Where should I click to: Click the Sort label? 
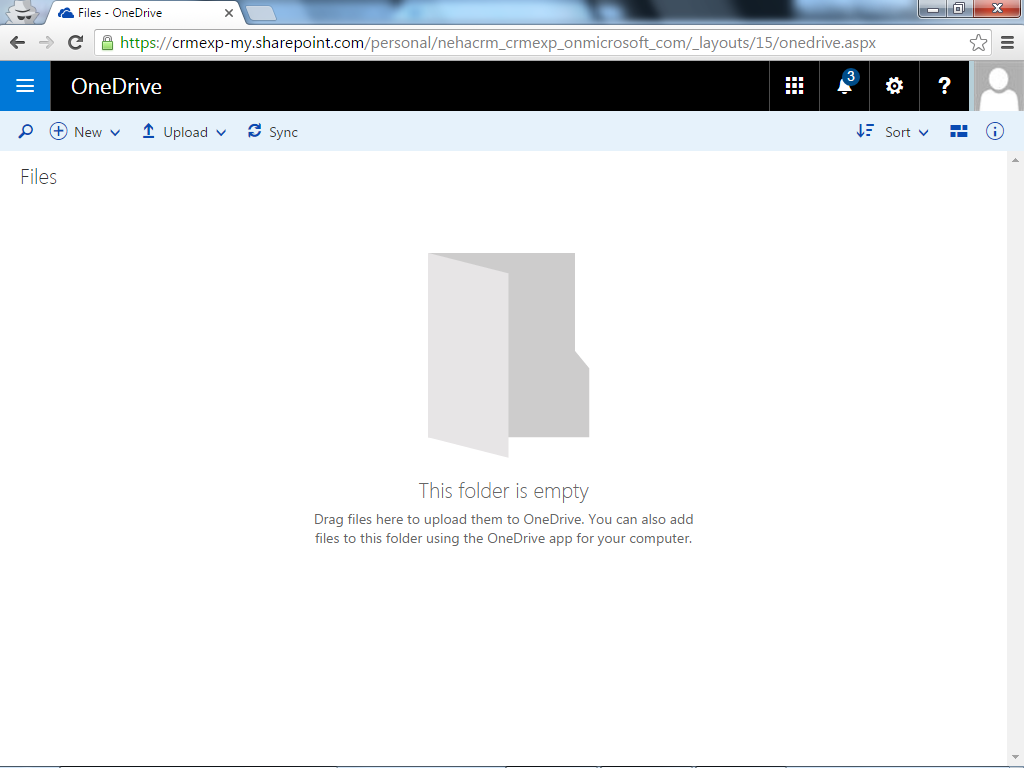point(897,133)
